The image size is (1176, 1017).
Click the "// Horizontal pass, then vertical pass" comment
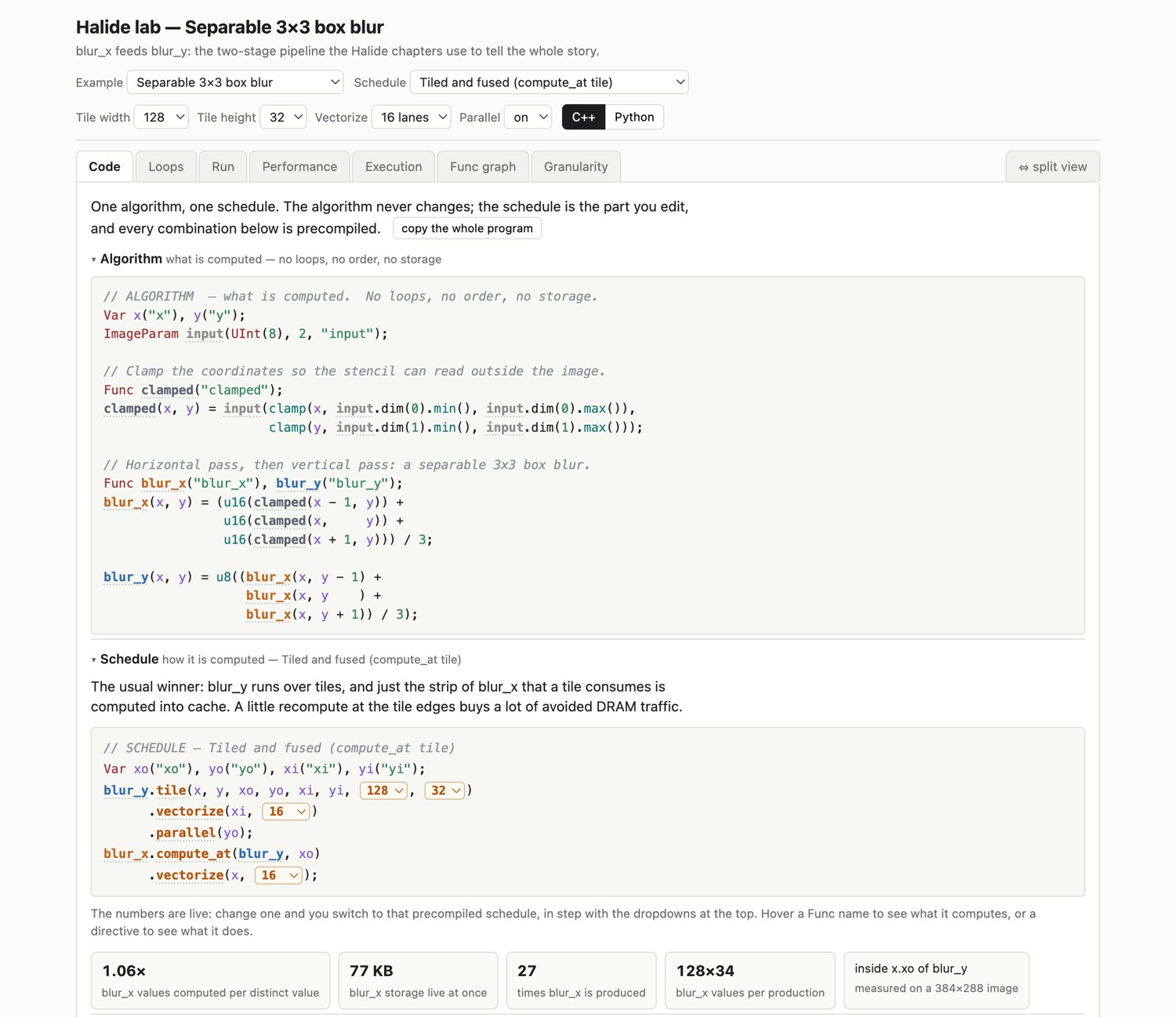click(x=347, y=465)
